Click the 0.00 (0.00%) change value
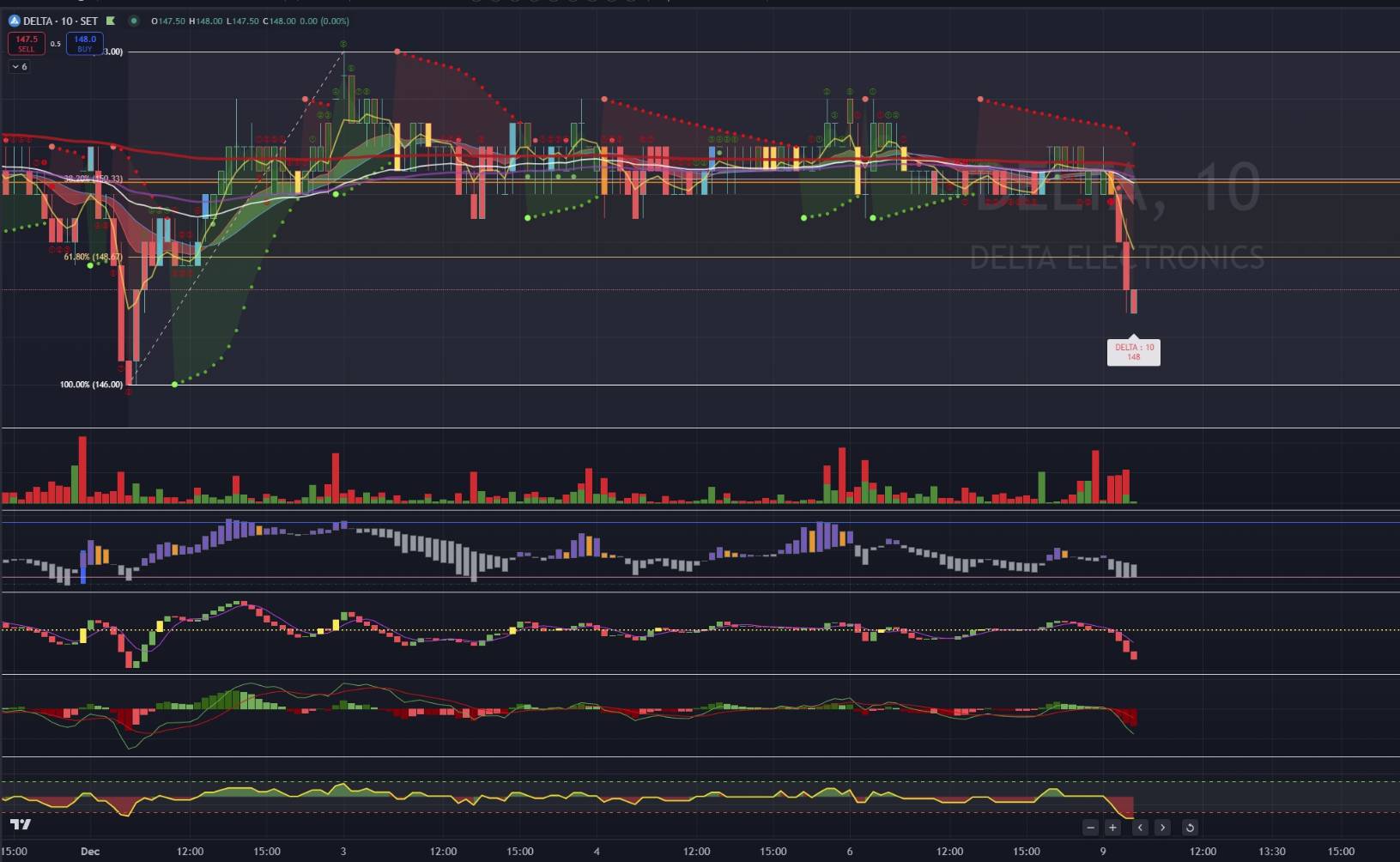 (324, 21)
